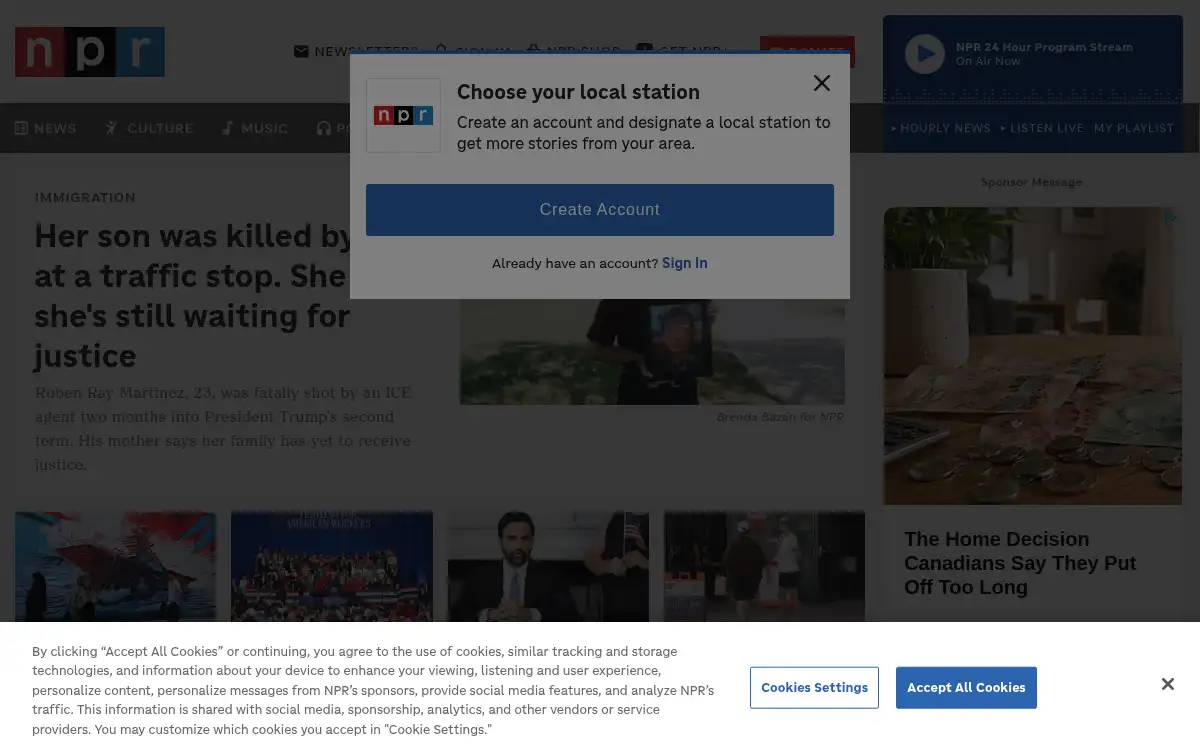Click the AdChoices icon on the ad

pyautogui.click(x=1172, y=217)
